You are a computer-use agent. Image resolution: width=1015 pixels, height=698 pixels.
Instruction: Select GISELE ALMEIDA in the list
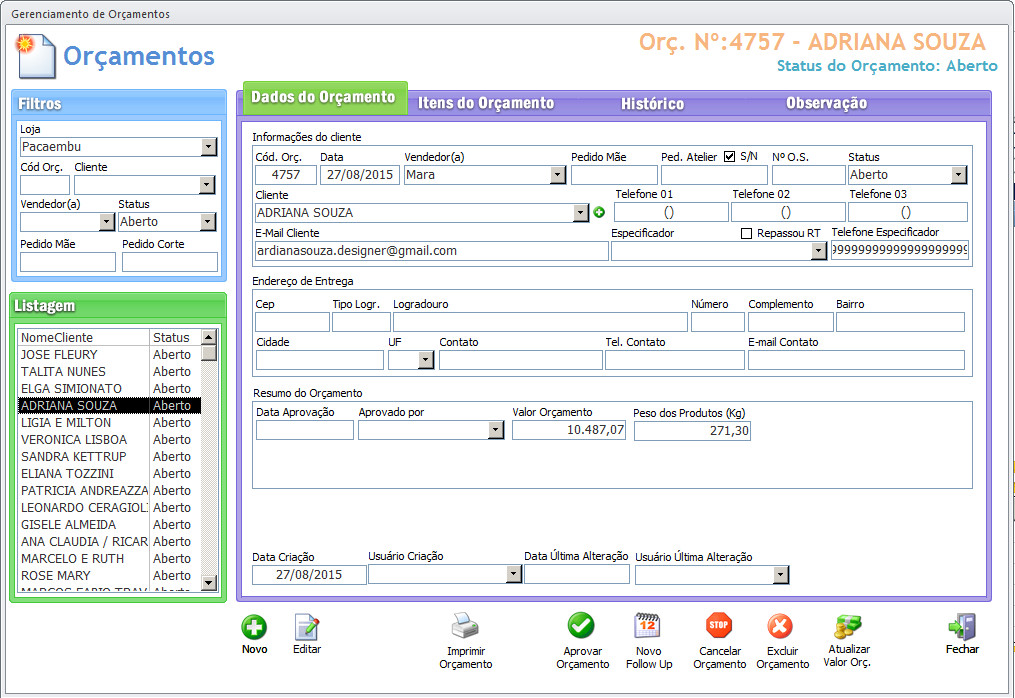(x=109, y=524)
